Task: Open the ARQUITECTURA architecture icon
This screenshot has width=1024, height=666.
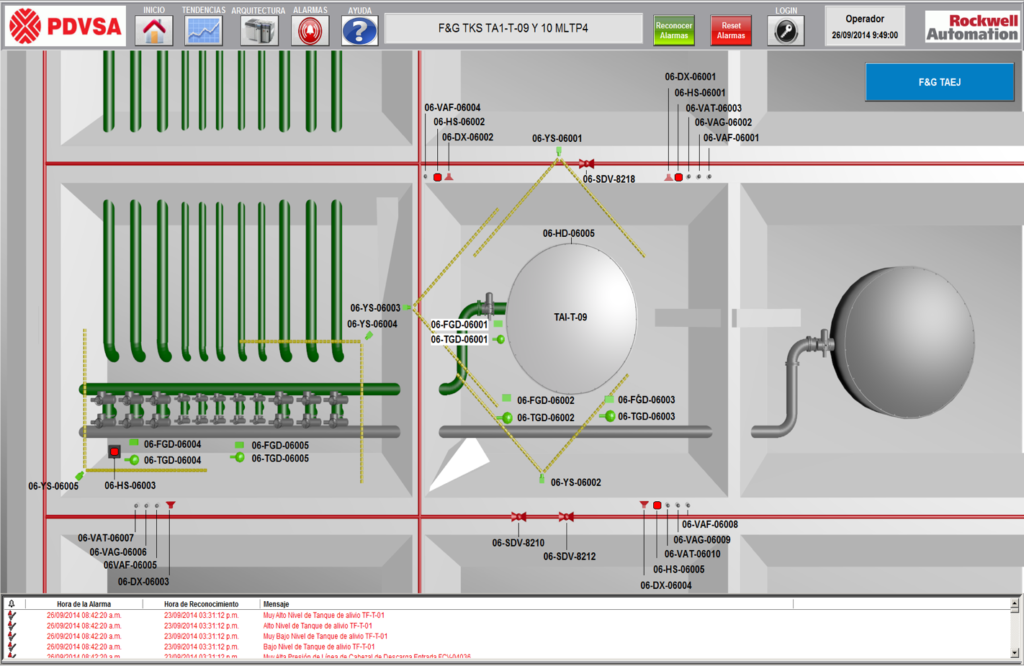Action: click(259, 31)
